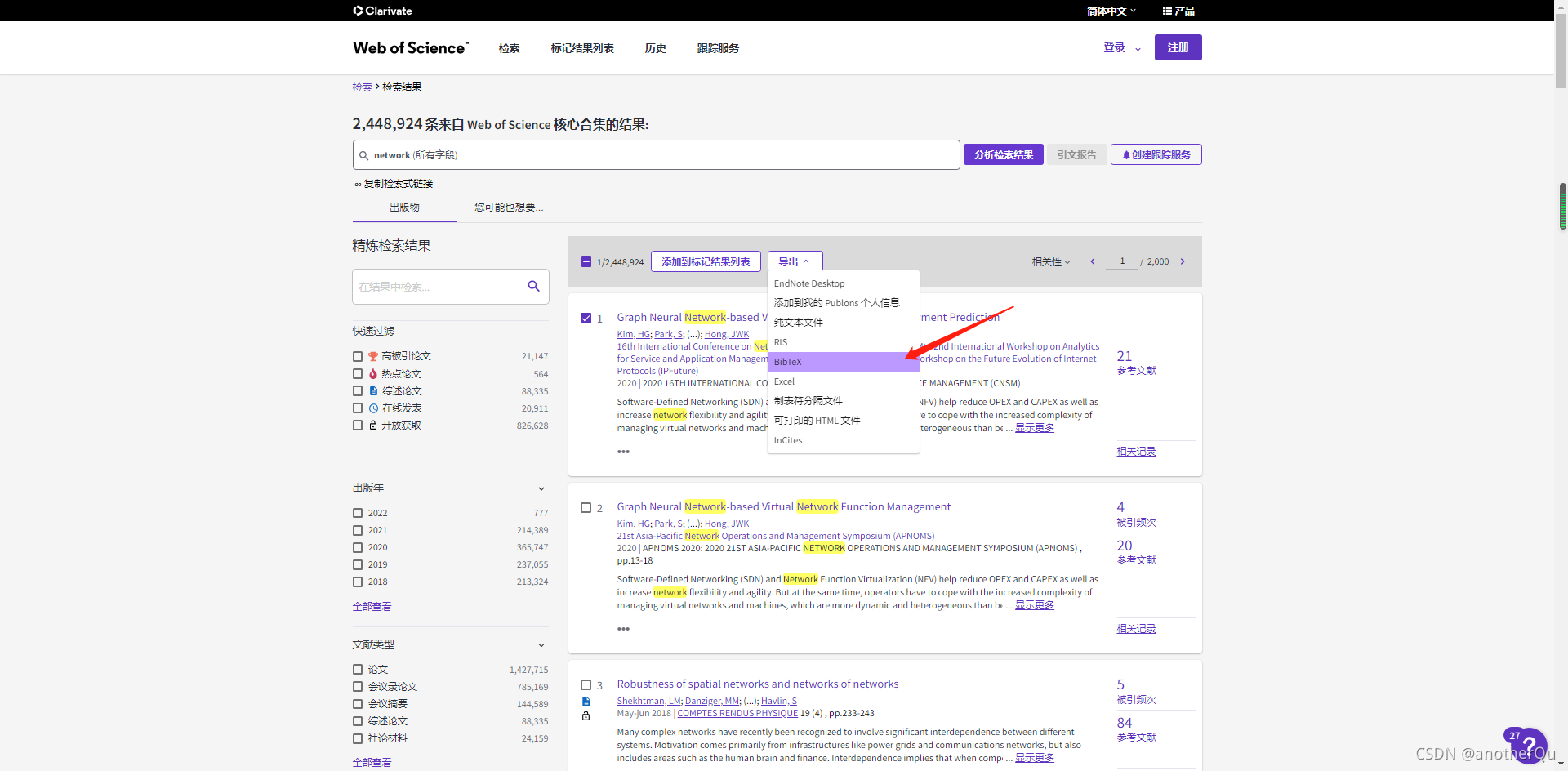The width and height of the screenshot is (1568, 771).
Task: Click the 分析检索结果 button
Action: [1003, 154]
